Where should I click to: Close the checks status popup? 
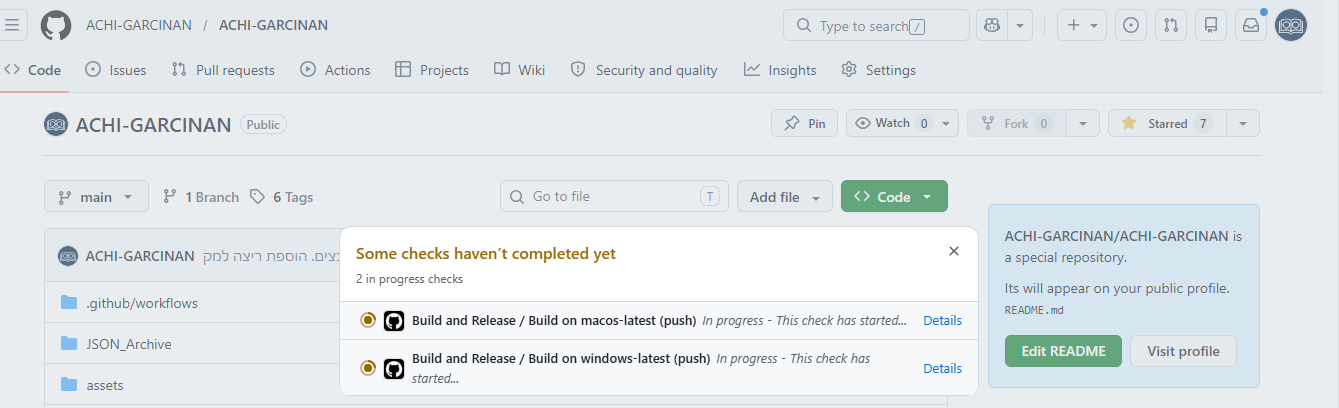pyautogui.click(x=954, y=252)
